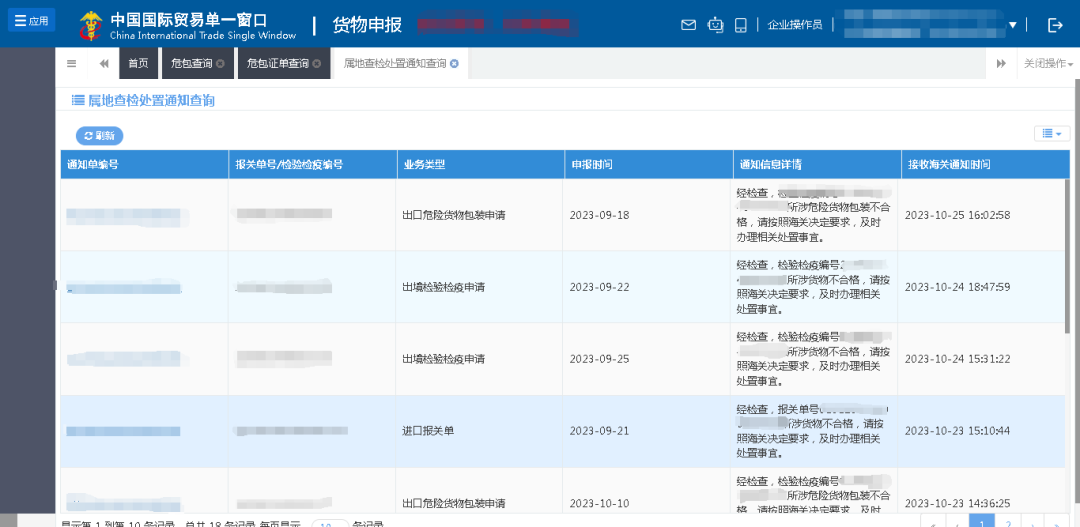Viewport: 1080px width, 527px height.
Task: Click the 业务类型 column header
Action: point(480,165)
